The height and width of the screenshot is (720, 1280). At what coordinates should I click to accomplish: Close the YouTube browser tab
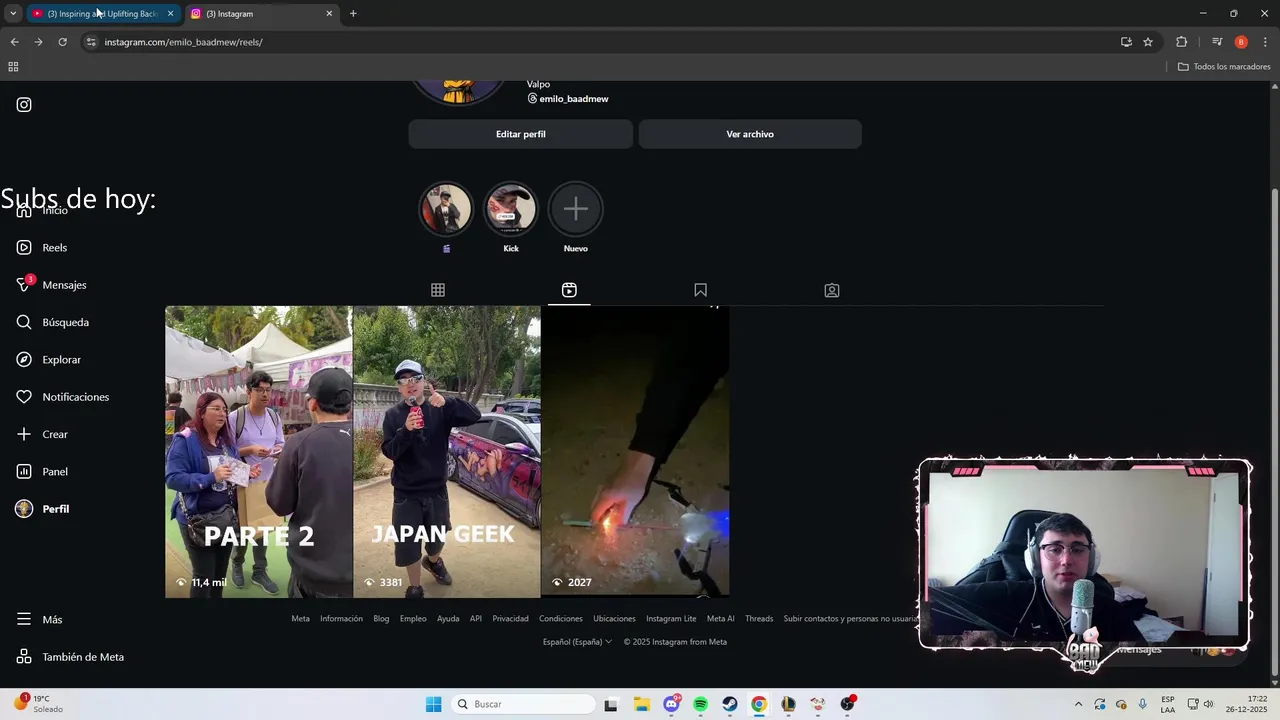pos(170,14)
